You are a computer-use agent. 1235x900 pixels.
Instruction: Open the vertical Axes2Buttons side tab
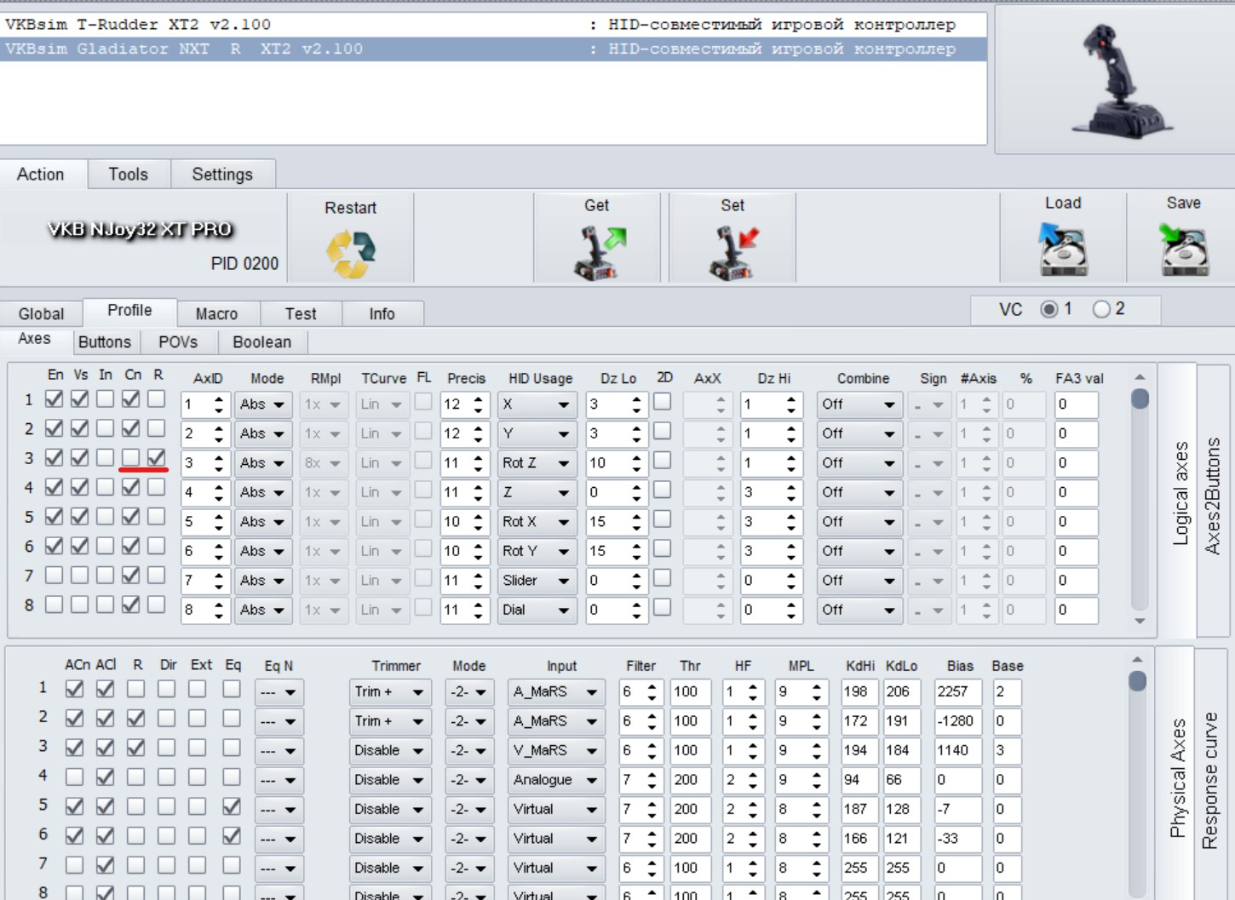coord(1215,496)
